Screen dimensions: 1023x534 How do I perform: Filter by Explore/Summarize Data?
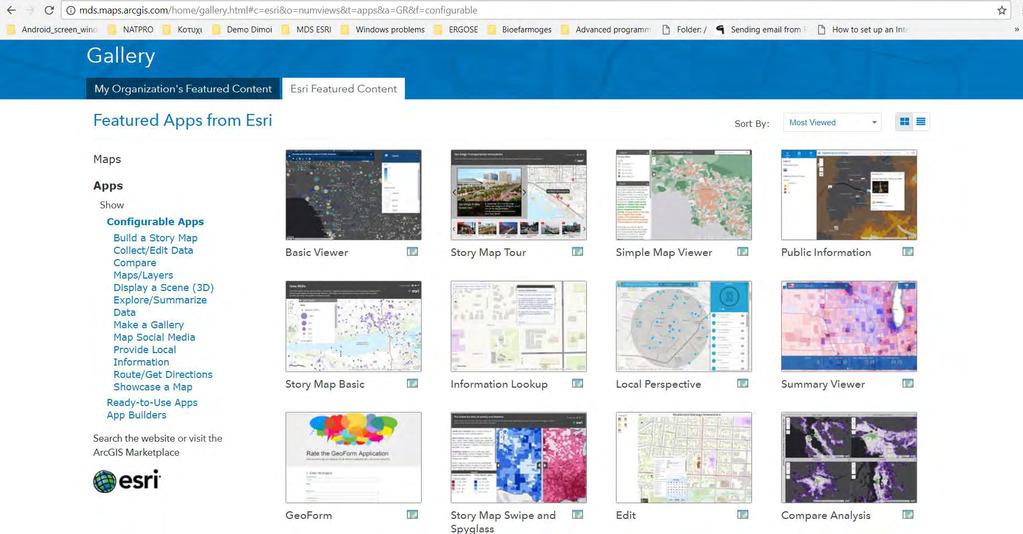(x=160, y=306)
